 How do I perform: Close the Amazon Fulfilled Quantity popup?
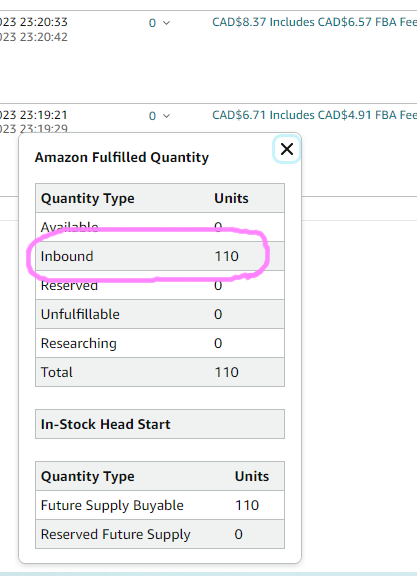click(287, 149)
